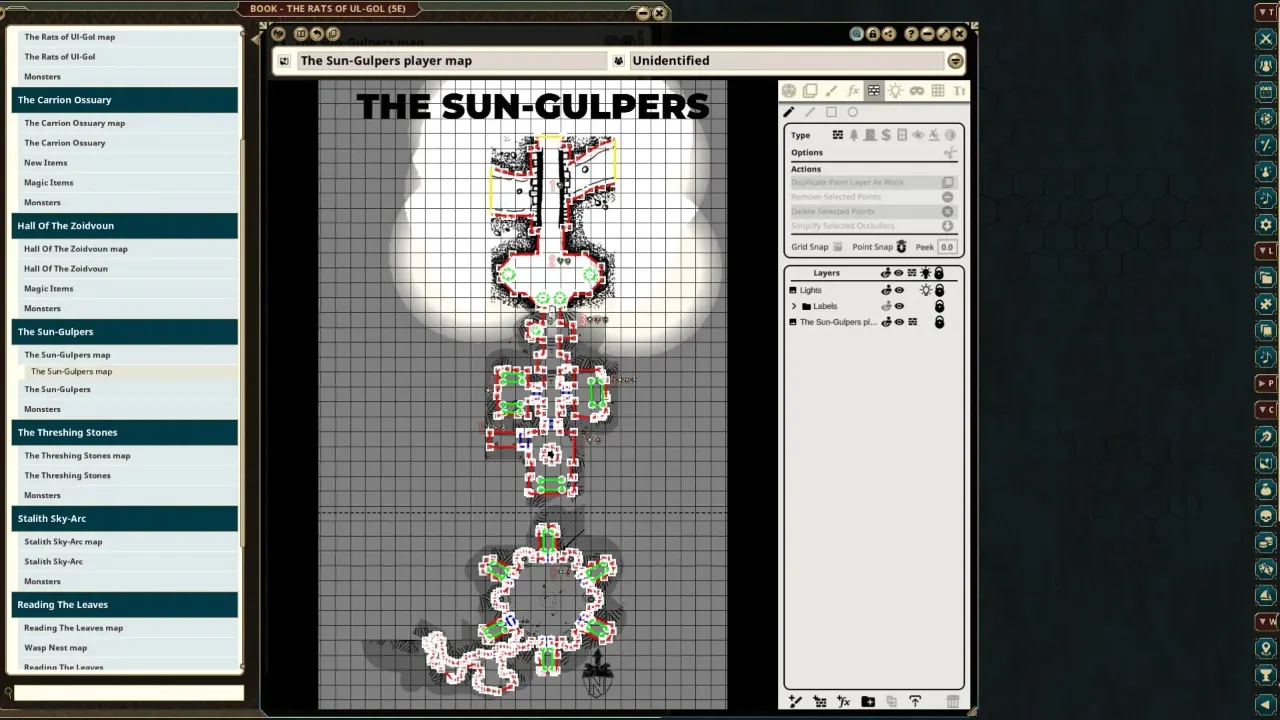Screen dimensions: 1280x720
Task: Toggle the light bulb on the Lights layer
Action: click(925, 290)
